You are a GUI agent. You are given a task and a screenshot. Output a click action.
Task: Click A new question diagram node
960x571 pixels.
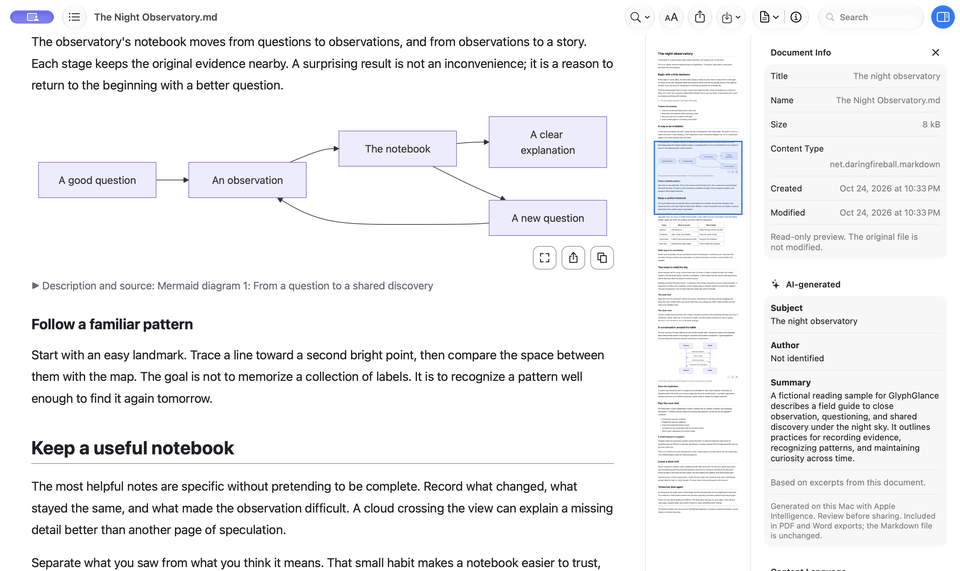[x=548, y=218]
